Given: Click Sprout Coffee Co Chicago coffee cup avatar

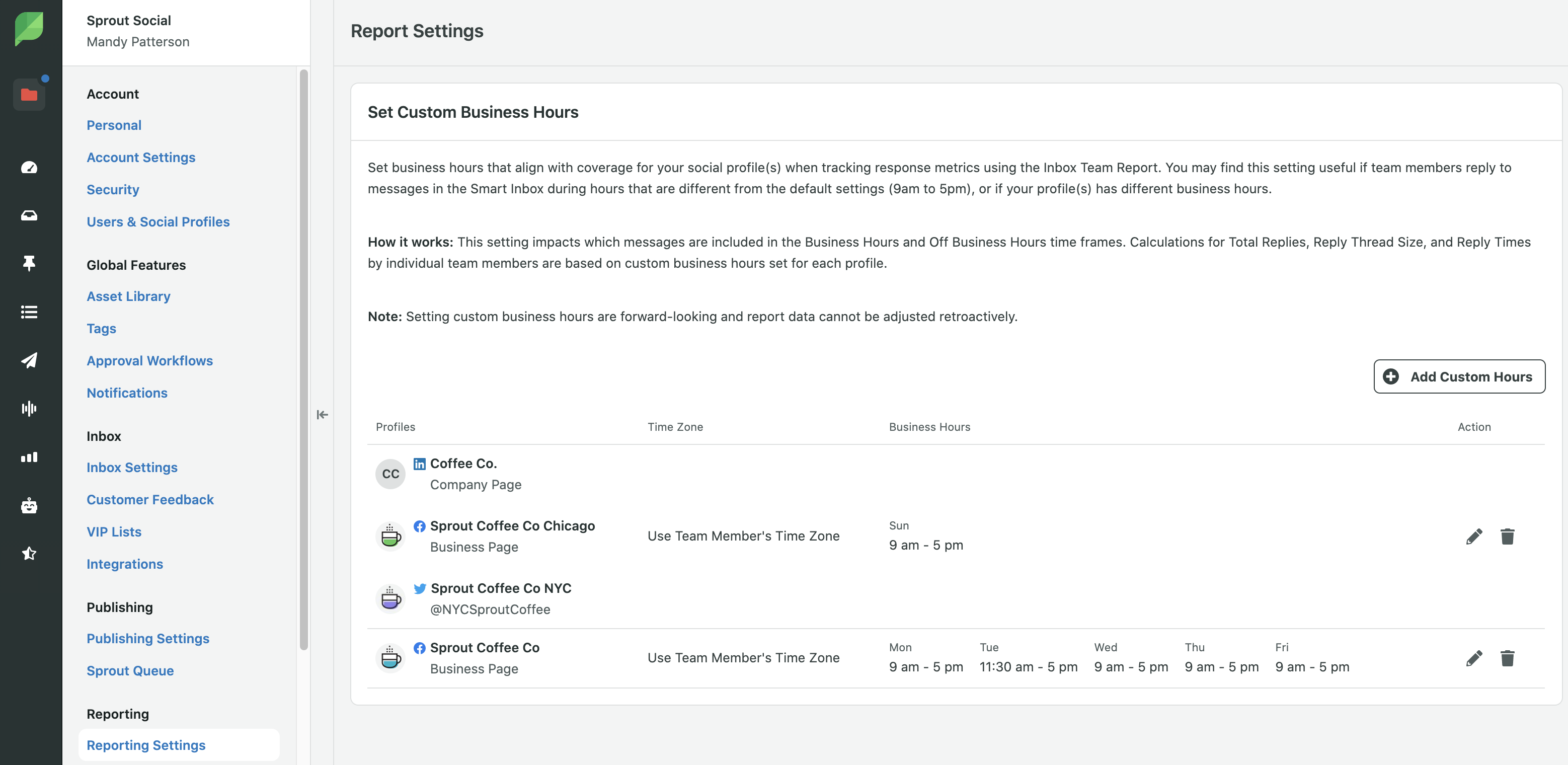Looking at the screenshot, I should point(390,536).
